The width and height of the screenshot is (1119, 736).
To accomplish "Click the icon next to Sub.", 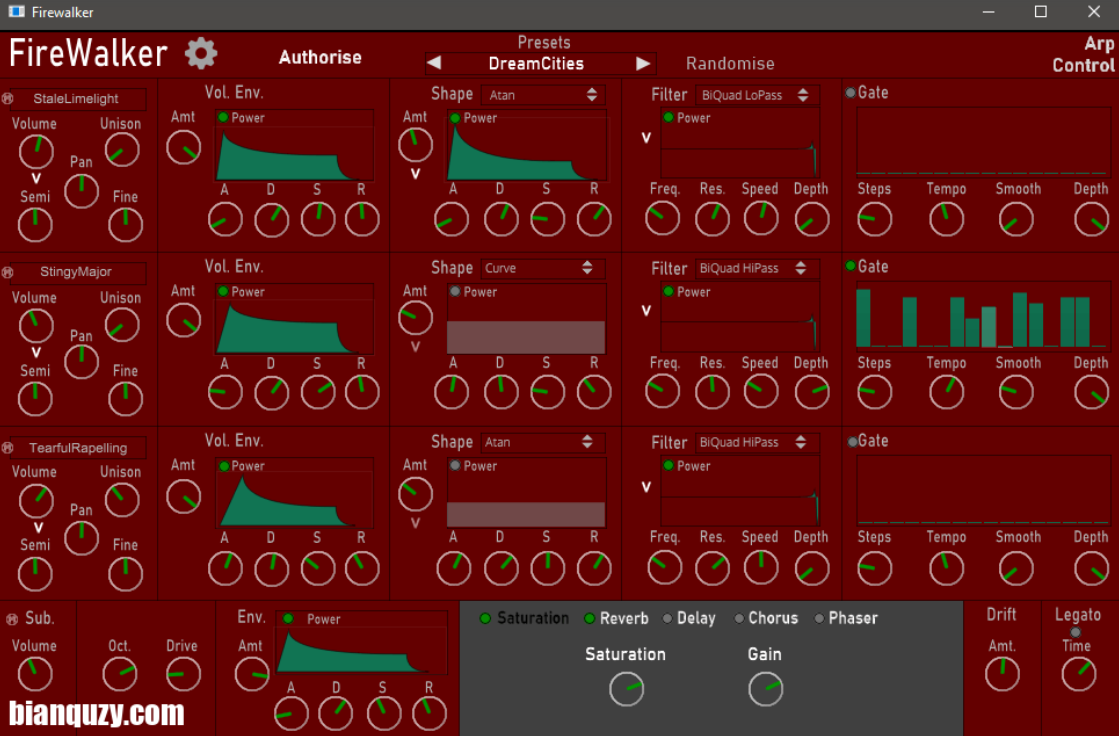I will coord(12,619).
